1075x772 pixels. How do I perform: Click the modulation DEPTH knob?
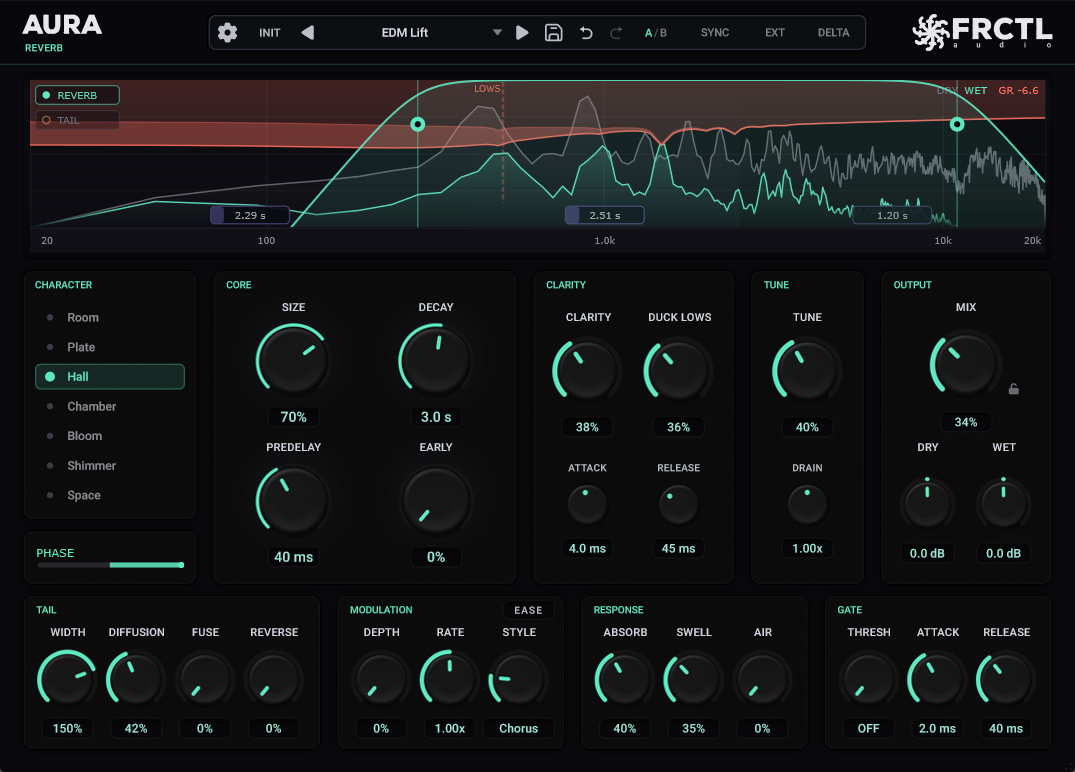pyautogui.click(x=381, y=679)
